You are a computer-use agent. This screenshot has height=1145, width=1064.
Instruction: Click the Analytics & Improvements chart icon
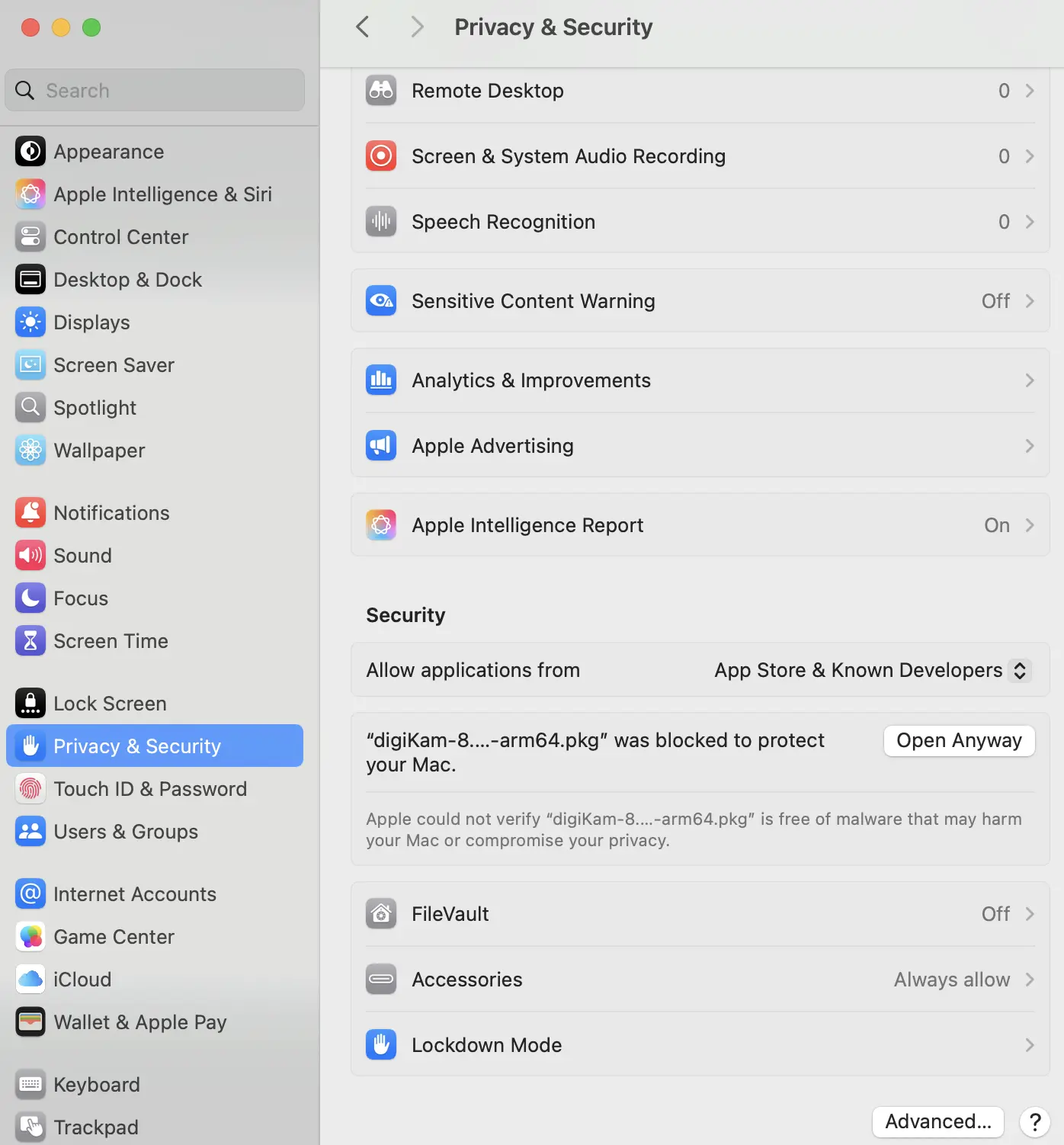click(381, 380)
